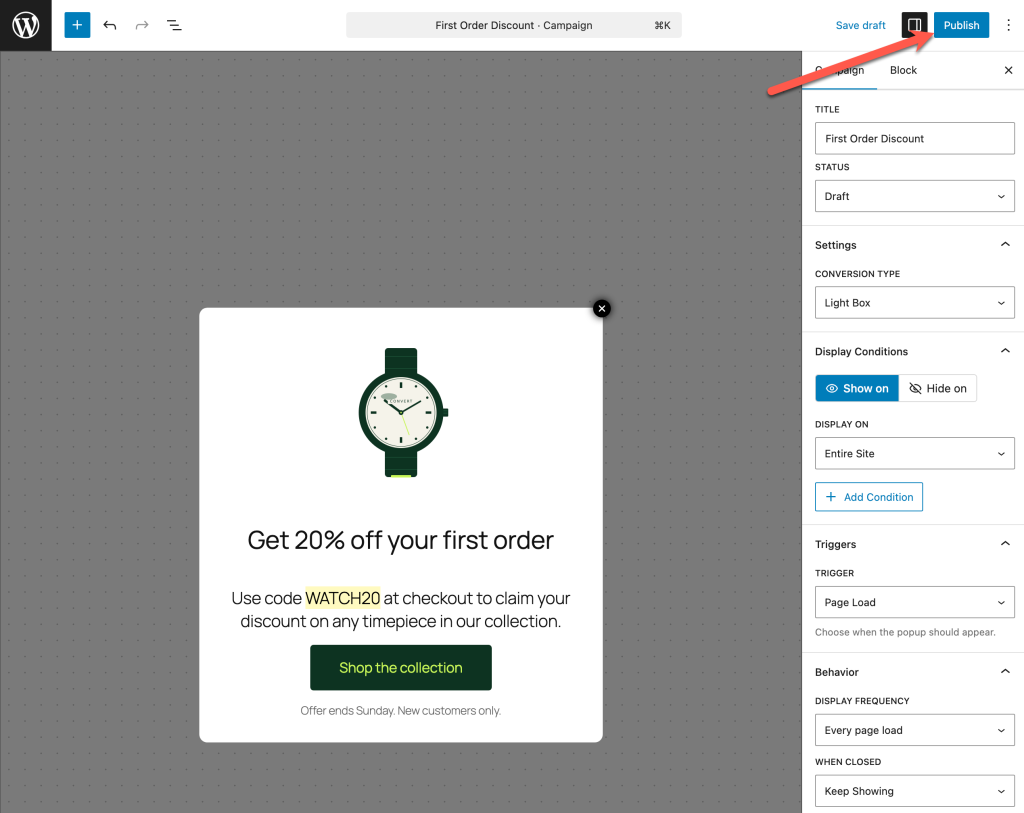
Task: Open the block inserter plus button
Action: pyautogui.click(x=77, y=25)
